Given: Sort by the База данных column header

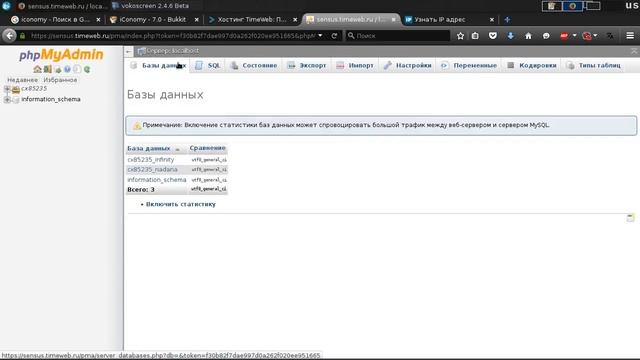Looking at the screenshot, I should tap(149, 148).
